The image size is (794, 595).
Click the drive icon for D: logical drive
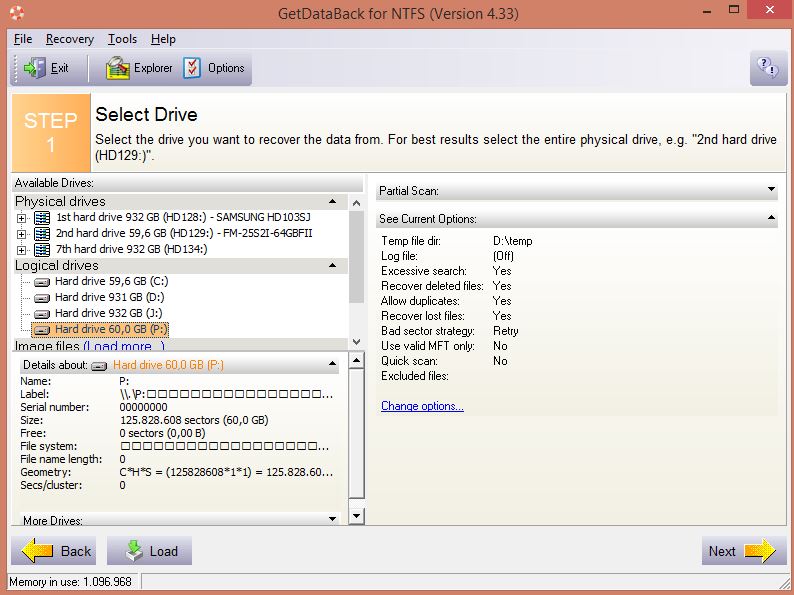tap(42, 298)
